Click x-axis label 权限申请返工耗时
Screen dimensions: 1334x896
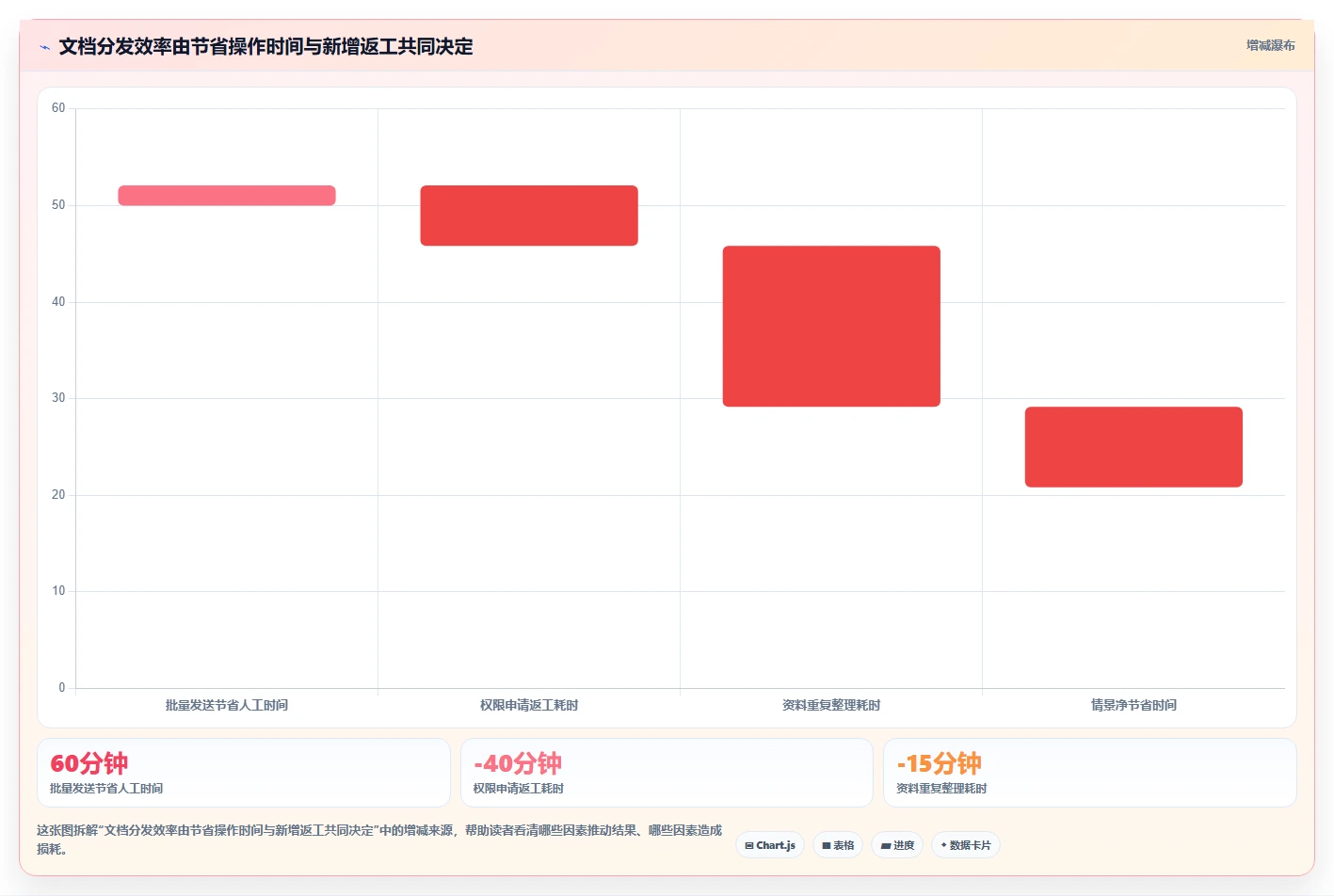[529, 705]
